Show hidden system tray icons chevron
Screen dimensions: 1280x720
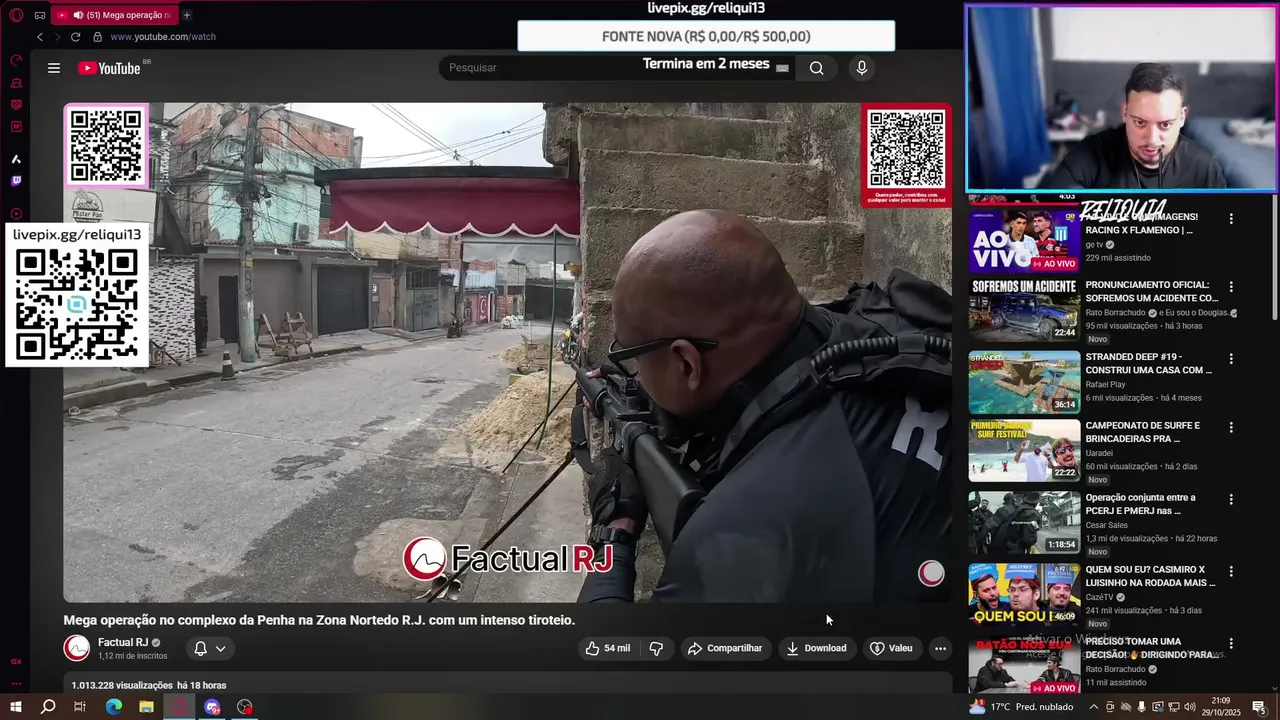(x=1093, y=707)
